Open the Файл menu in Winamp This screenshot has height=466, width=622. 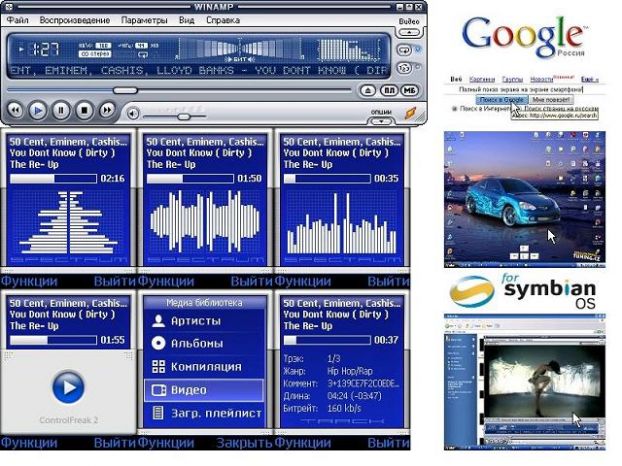click(17, 20)
